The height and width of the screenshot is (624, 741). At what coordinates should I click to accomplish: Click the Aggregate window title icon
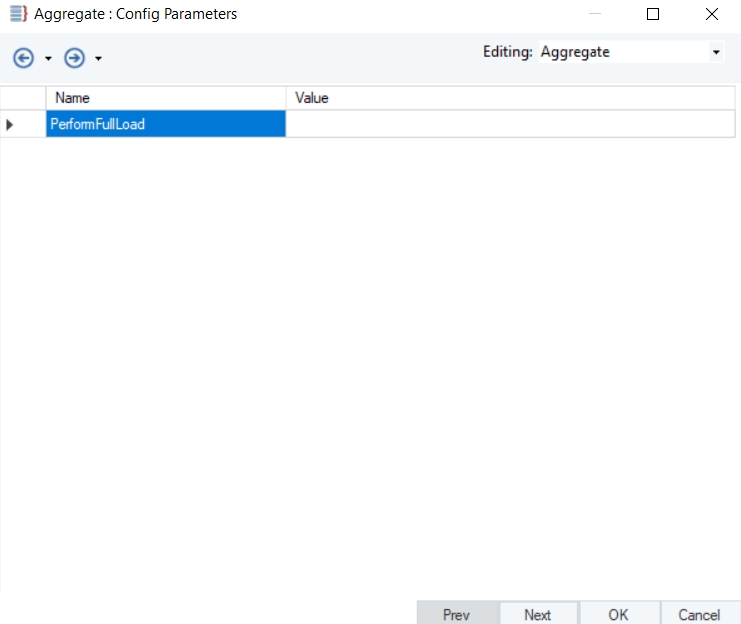(18, 14)
